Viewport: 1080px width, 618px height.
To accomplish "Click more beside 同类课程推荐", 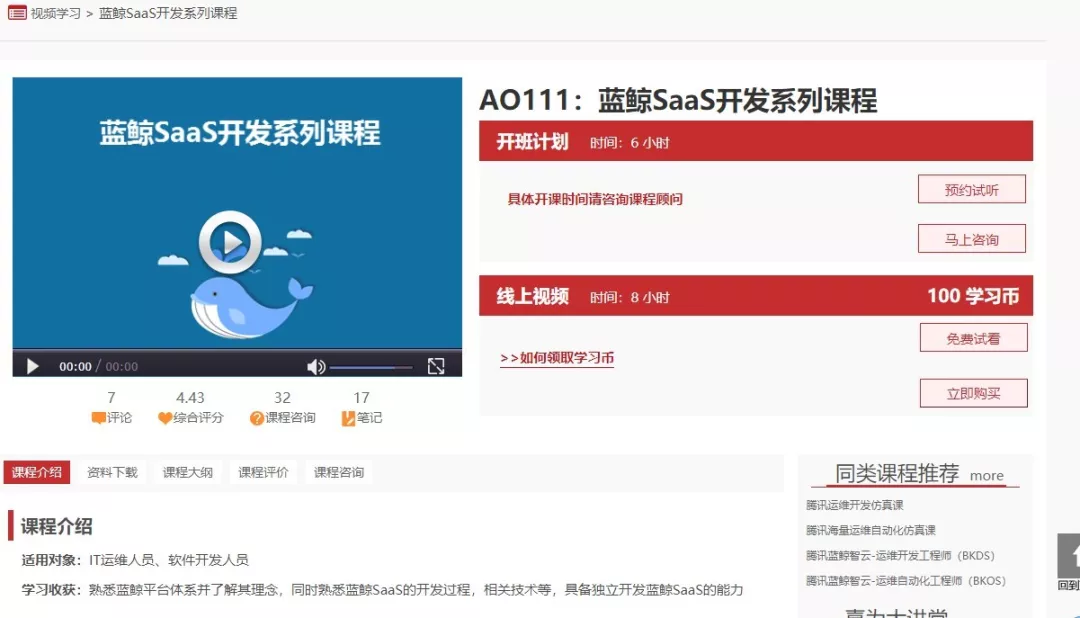I will coord(987,476).
